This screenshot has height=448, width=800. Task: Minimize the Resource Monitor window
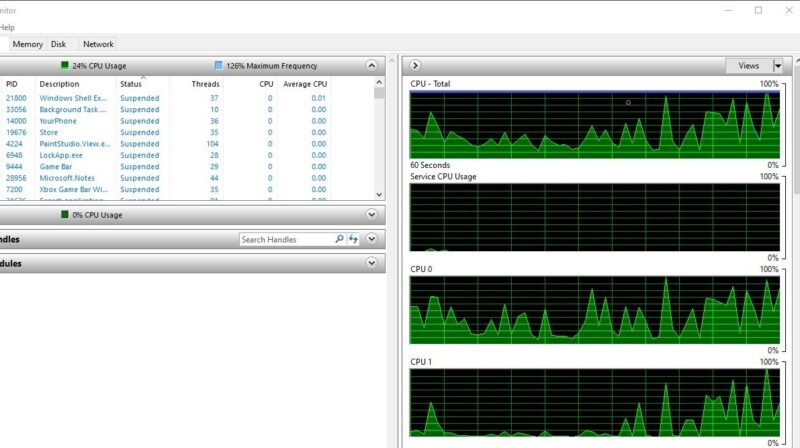728,10
